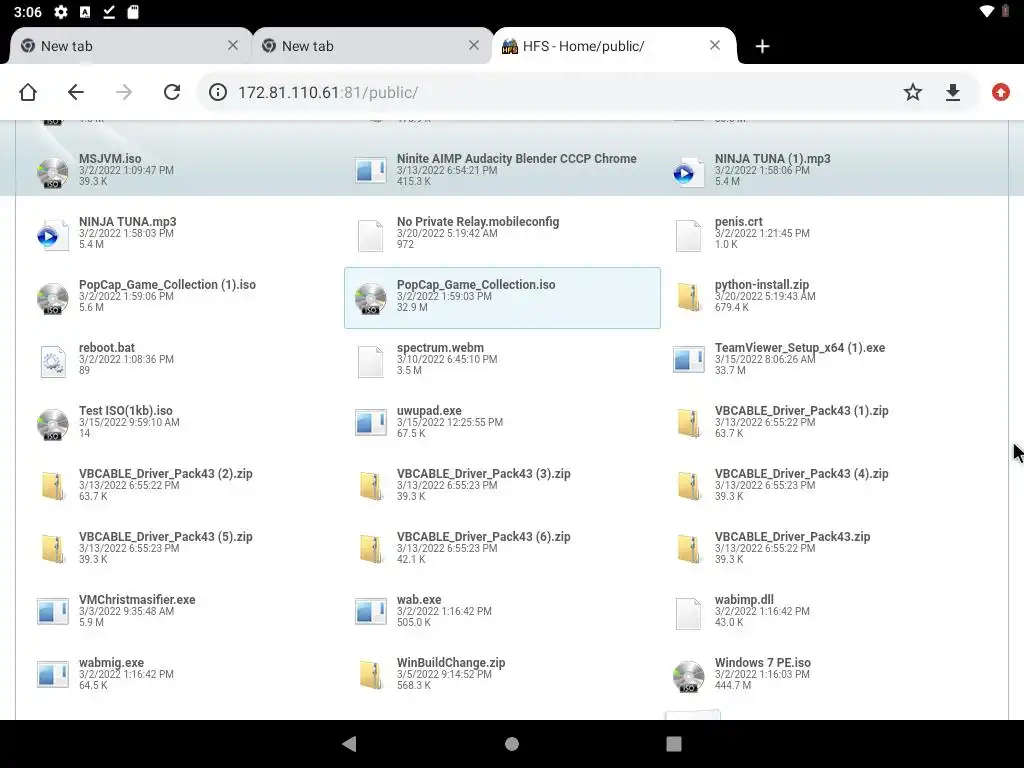1024x768 pixels.
Task: Reload the page with refresh icon
Action: point(172,92)
